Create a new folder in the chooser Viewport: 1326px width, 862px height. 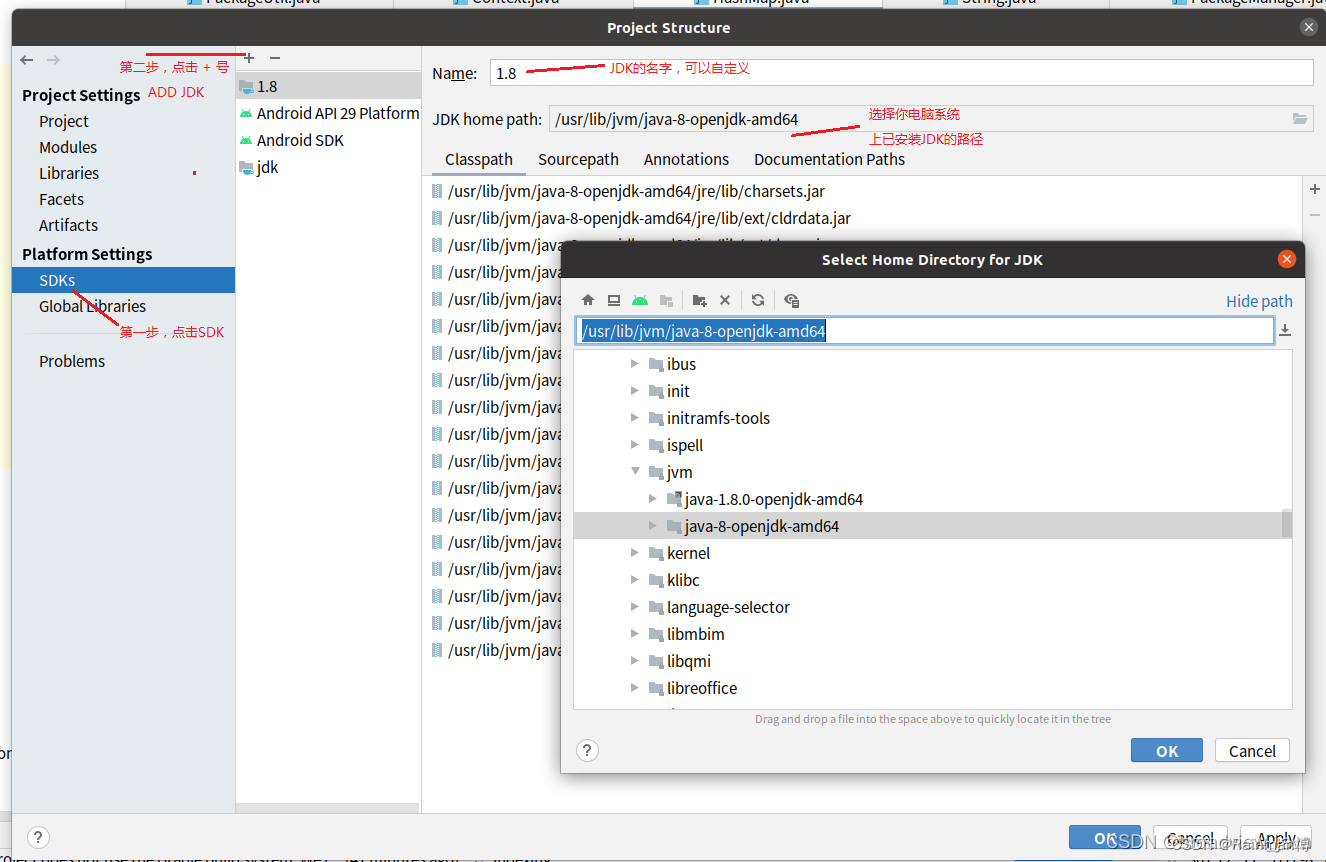pyautogui.click(x=699, y=300)
